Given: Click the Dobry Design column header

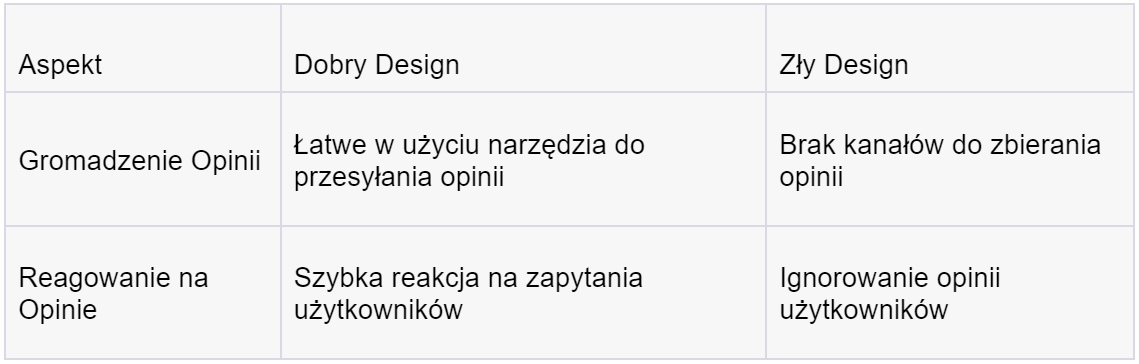Looking at the screenshot, I should 523,49.
